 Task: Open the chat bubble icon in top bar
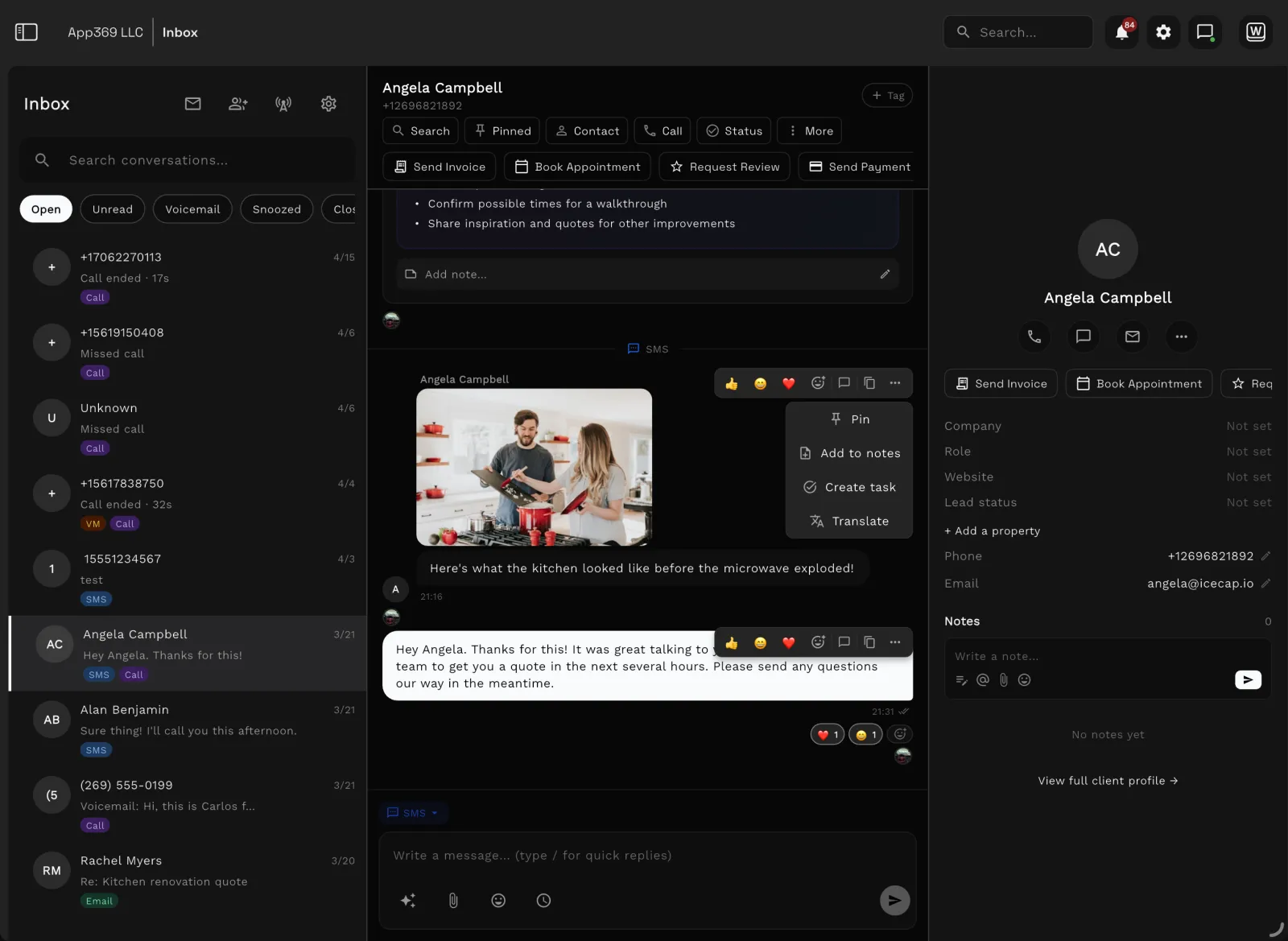click(x=1205, y=32)
